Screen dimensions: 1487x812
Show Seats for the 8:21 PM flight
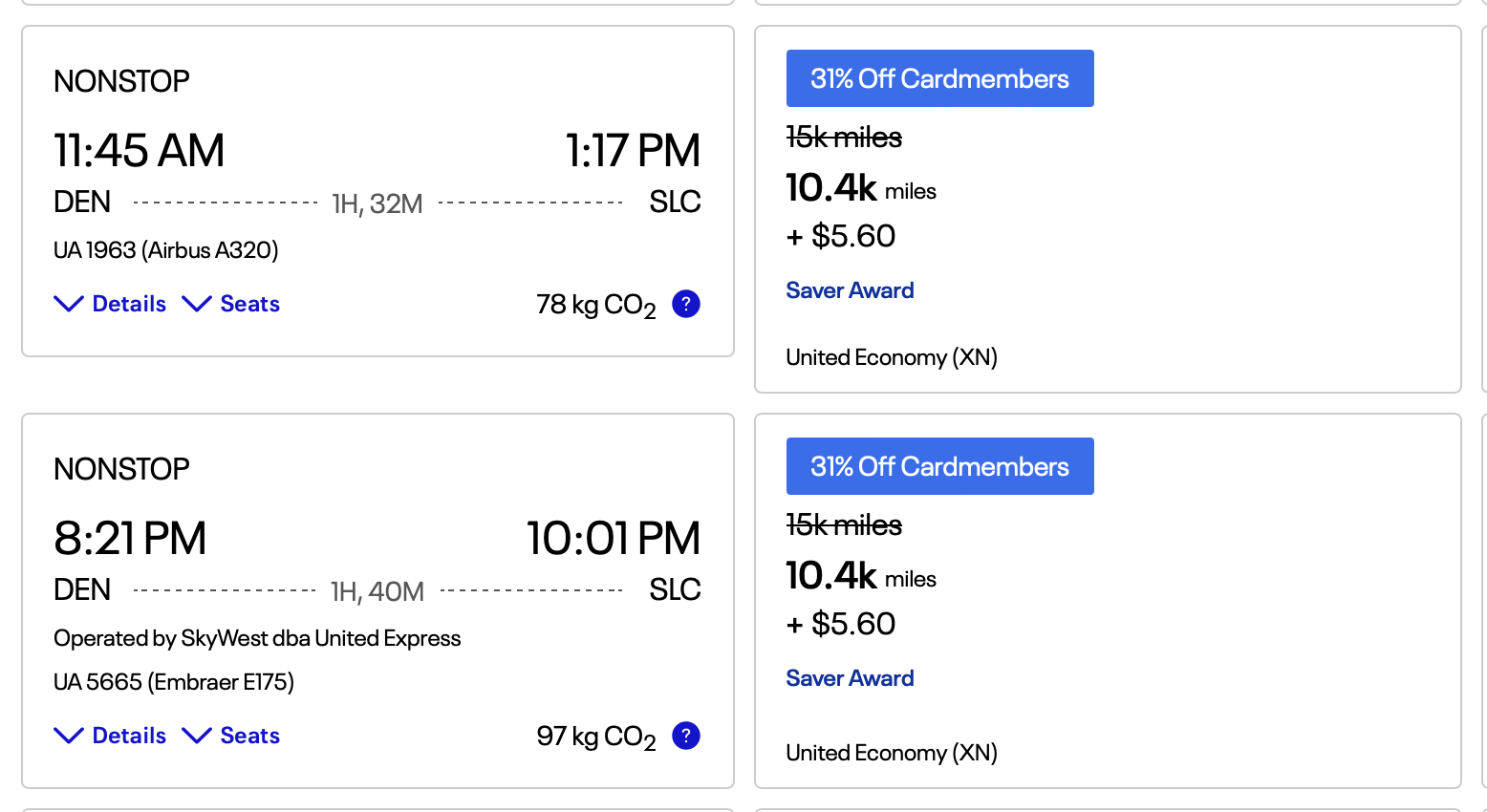click(231, 736)
